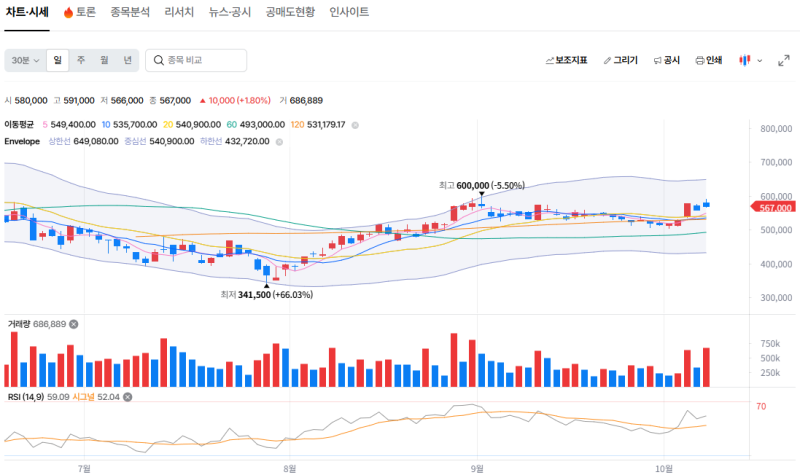Viewport: 800px width, 475px height.
Task: Switch to the 인사이트 tab
Action: click(x=349, y=12)
